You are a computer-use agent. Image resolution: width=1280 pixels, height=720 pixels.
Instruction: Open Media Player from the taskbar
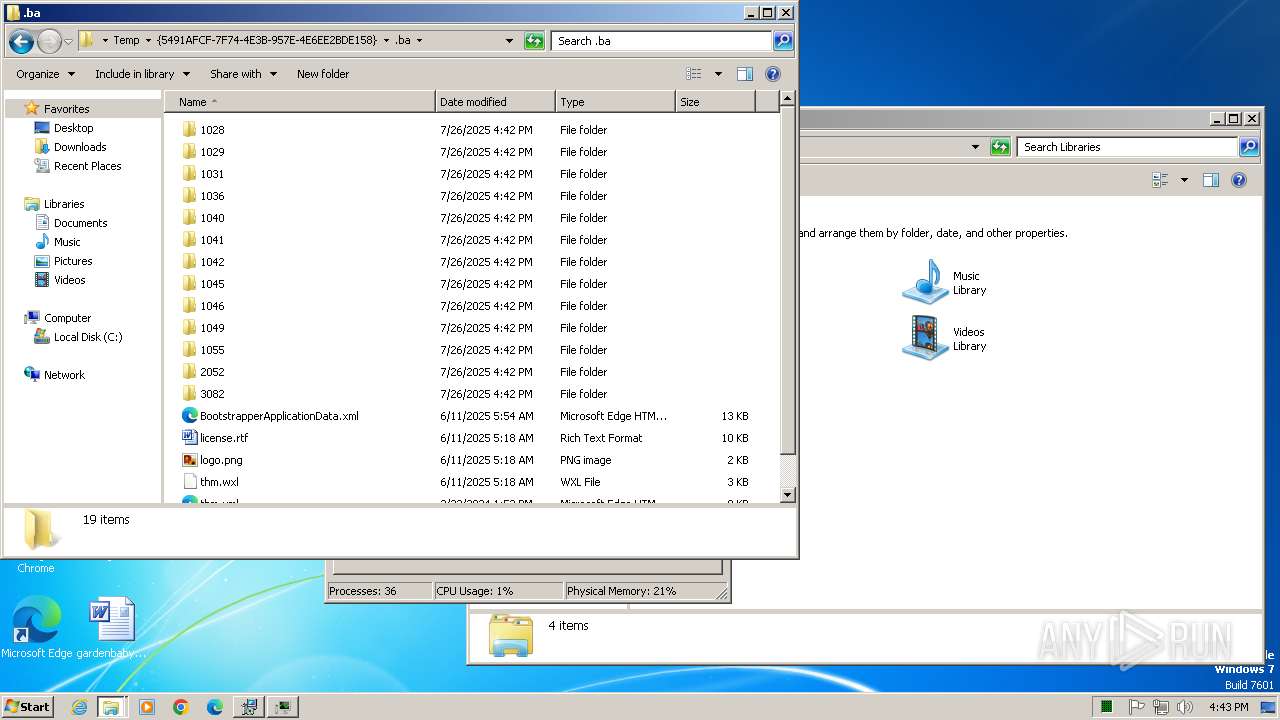(x=147, y=707)
